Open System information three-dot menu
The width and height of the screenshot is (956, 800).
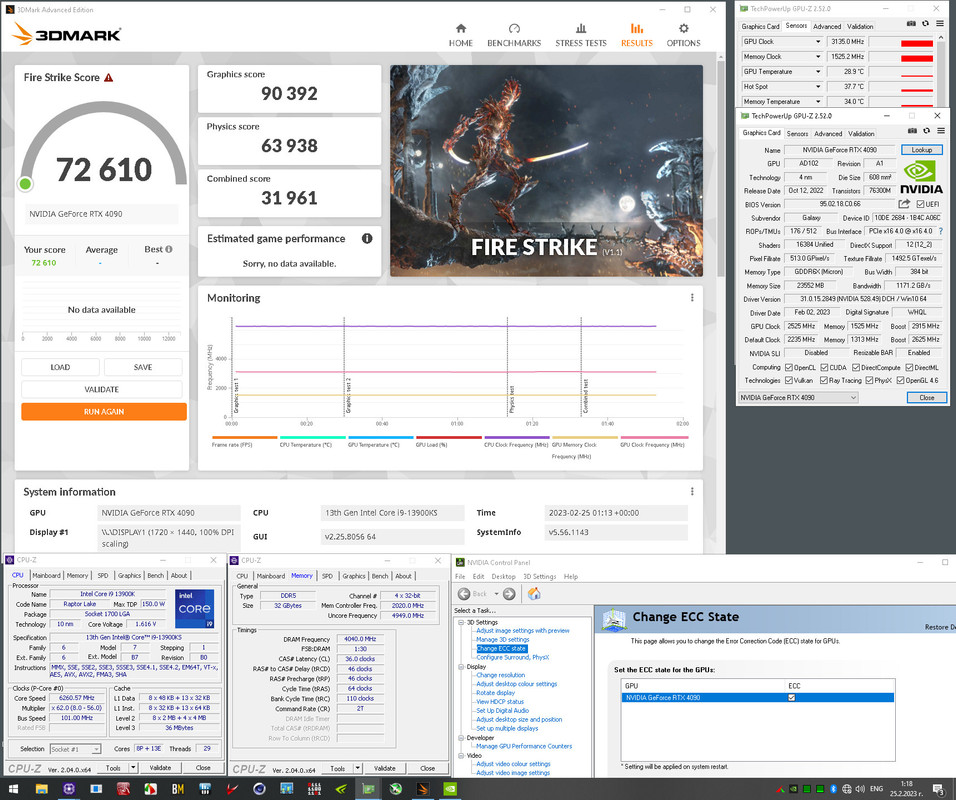click(x=692, y=491)
